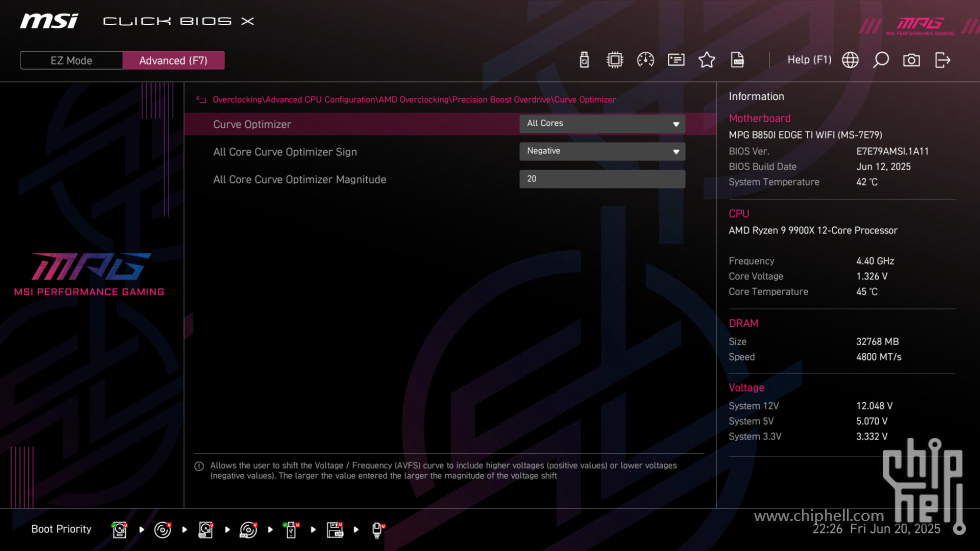Click the search magnifier icon
Image resolution: width=980 pixels, height=551 pixels.
click(881, 60)
